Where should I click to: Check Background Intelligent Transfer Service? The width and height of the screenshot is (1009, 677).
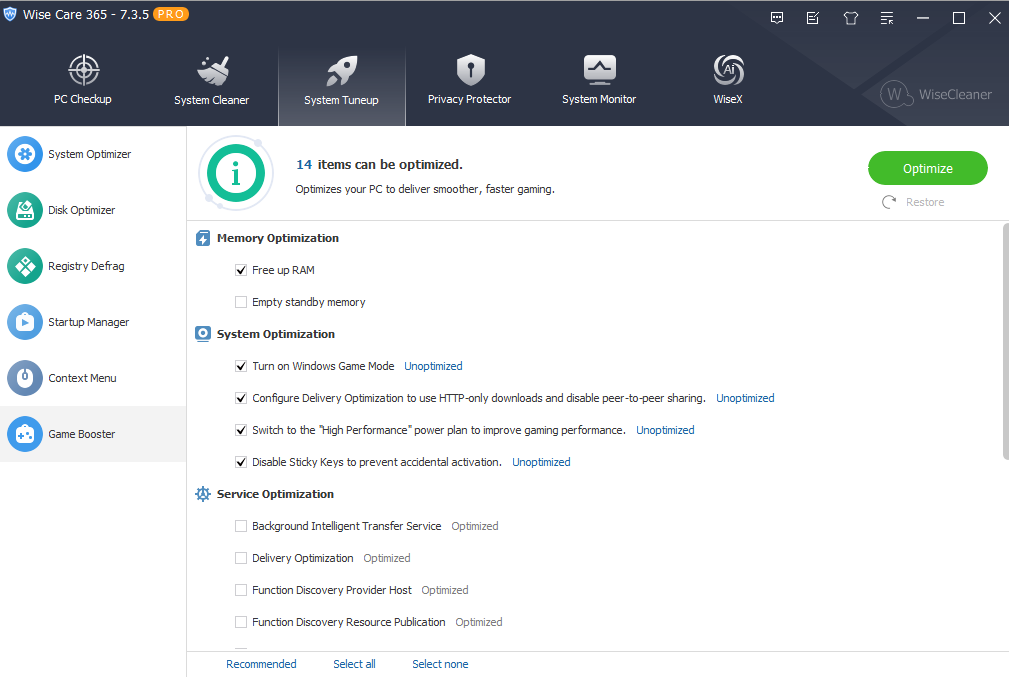coord(241,525)
